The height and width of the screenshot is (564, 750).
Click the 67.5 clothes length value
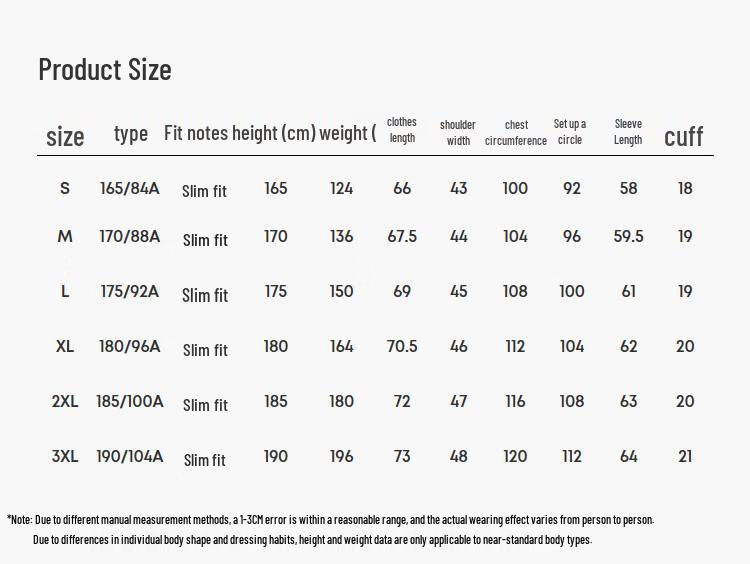[402, 237]
